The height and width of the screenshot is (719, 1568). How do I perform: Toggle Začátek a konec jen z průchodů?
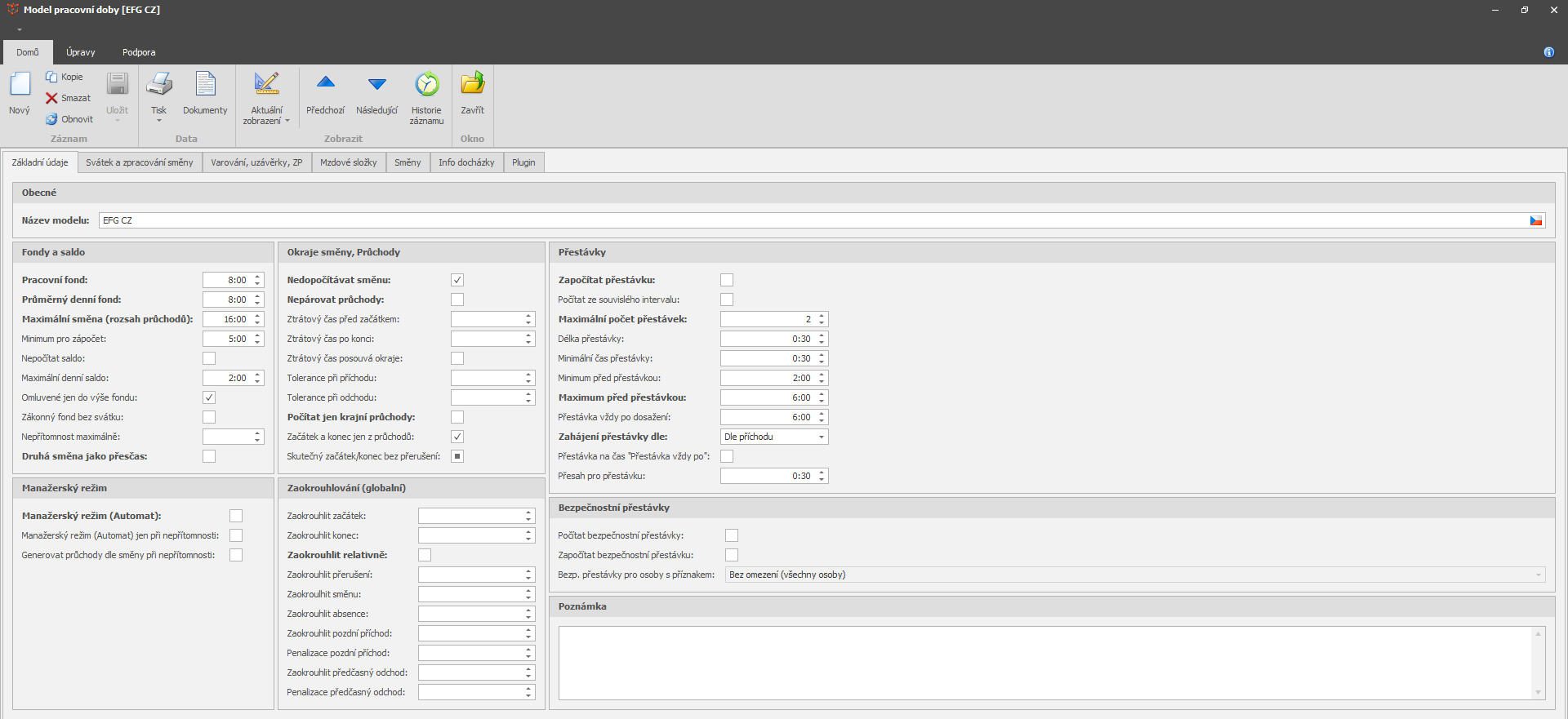457,437
